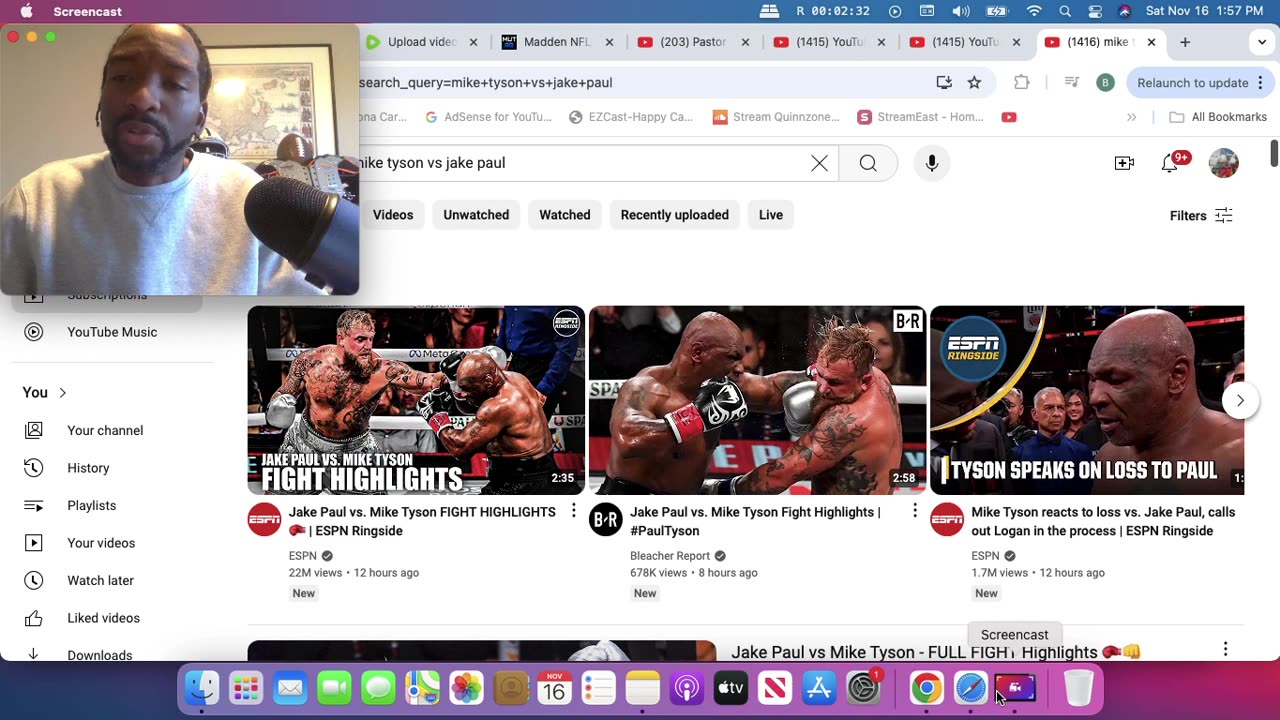Click the install app icon in address bar

[x=944, y=82]
